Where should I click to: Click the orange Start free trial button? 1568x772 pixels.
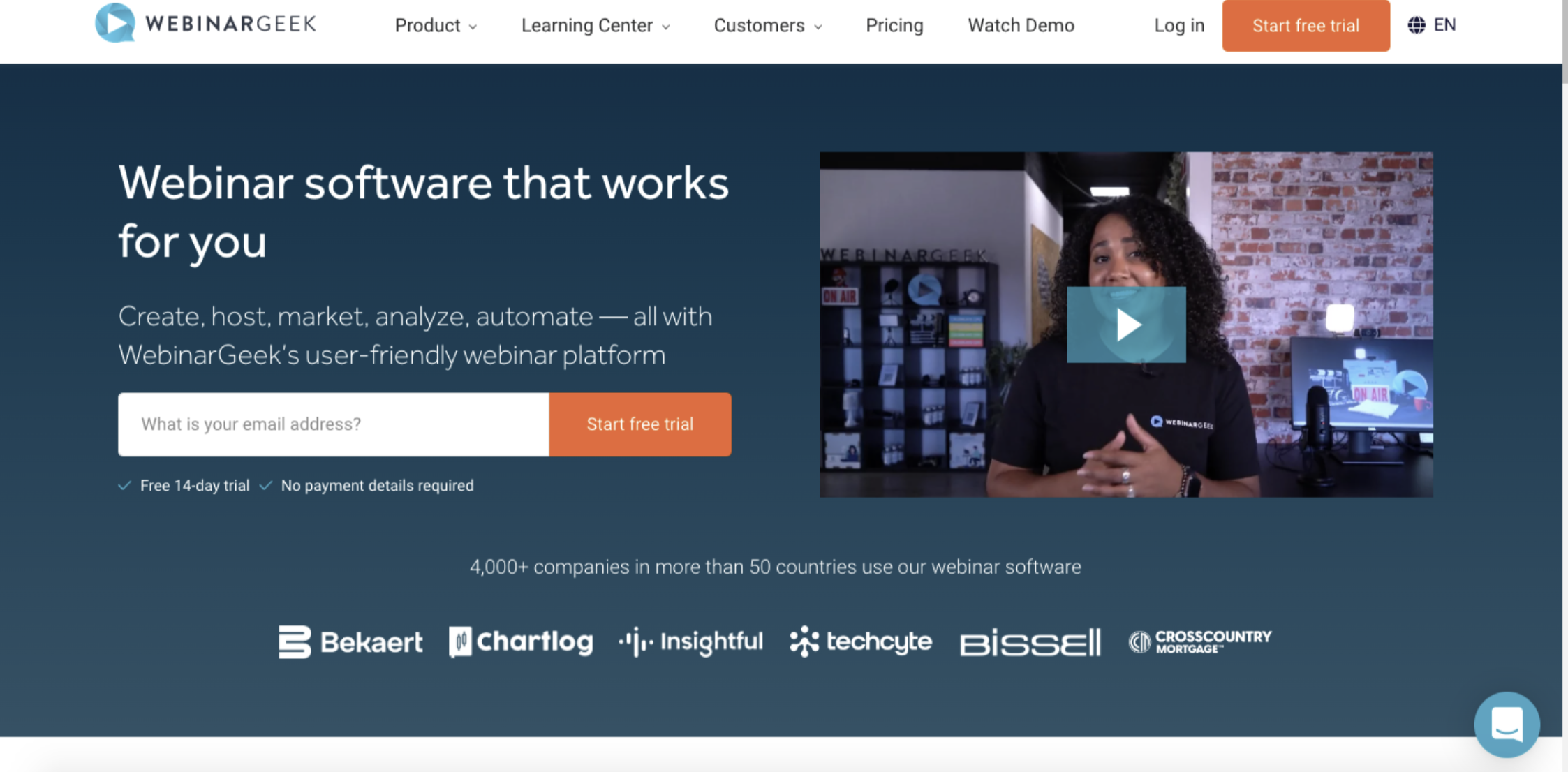coord(1306,26)
